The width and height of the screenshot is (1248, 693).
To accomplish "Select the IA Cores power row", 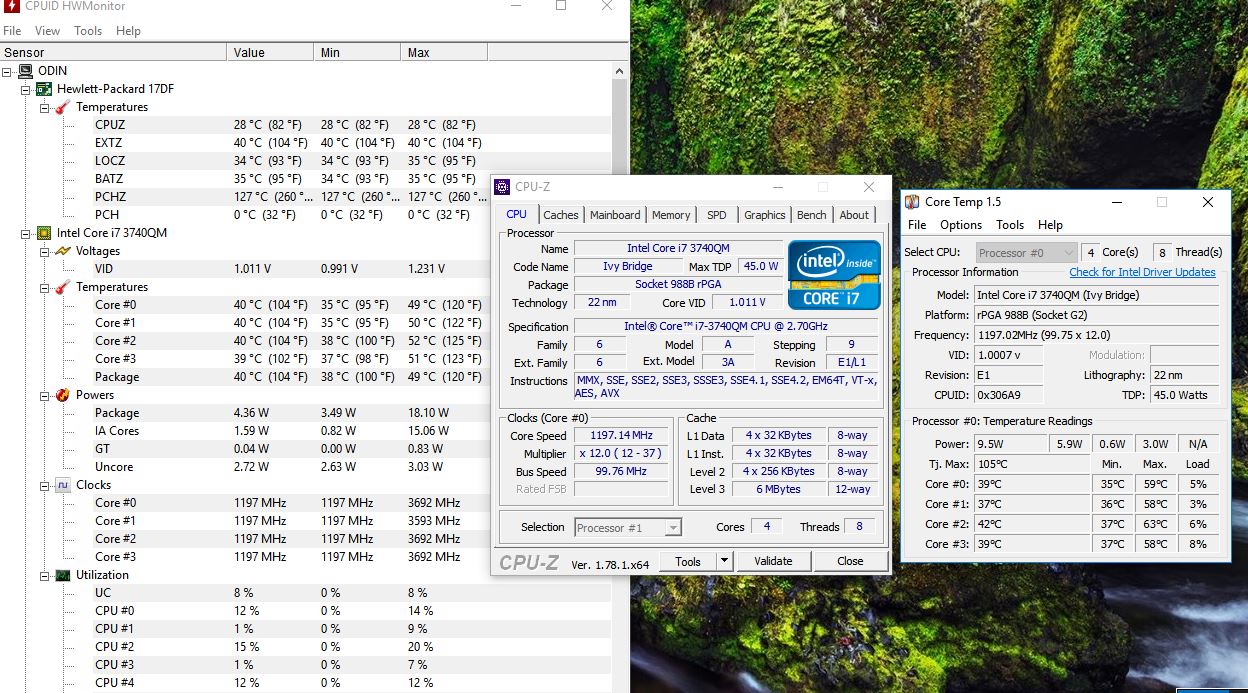I will tap(305, 431).
